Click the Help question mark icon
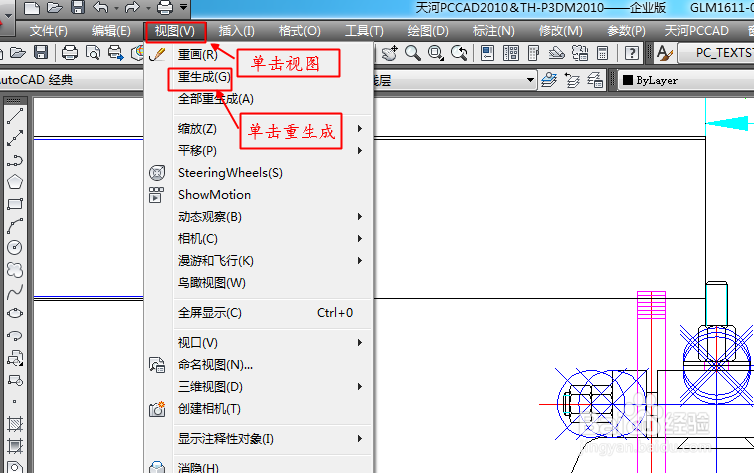The width and height of the screenshot is (754, 473). pos(632,53)
